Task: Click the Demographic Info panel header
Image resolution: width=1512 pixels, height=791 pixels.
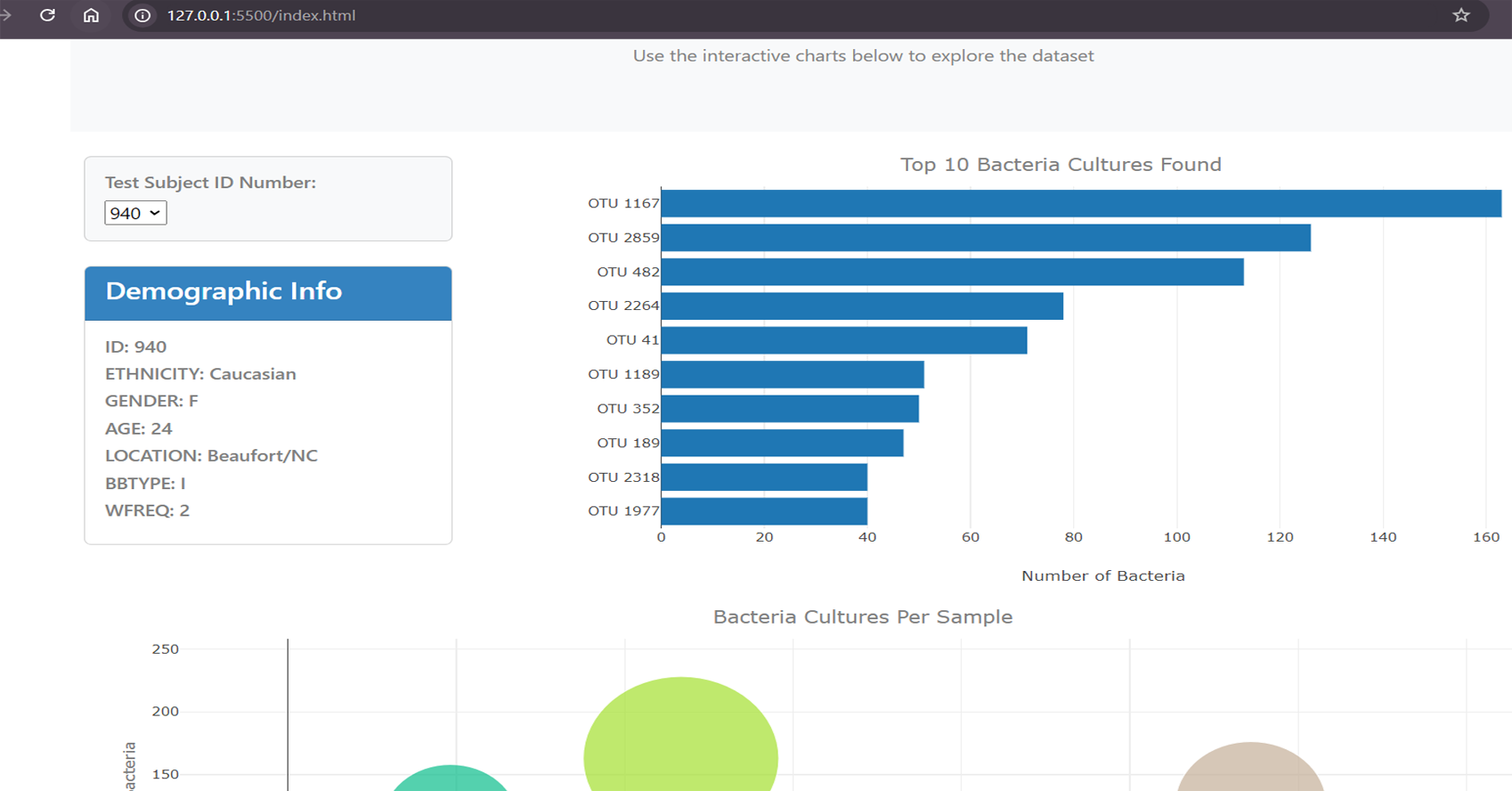Action: (268, 292)
